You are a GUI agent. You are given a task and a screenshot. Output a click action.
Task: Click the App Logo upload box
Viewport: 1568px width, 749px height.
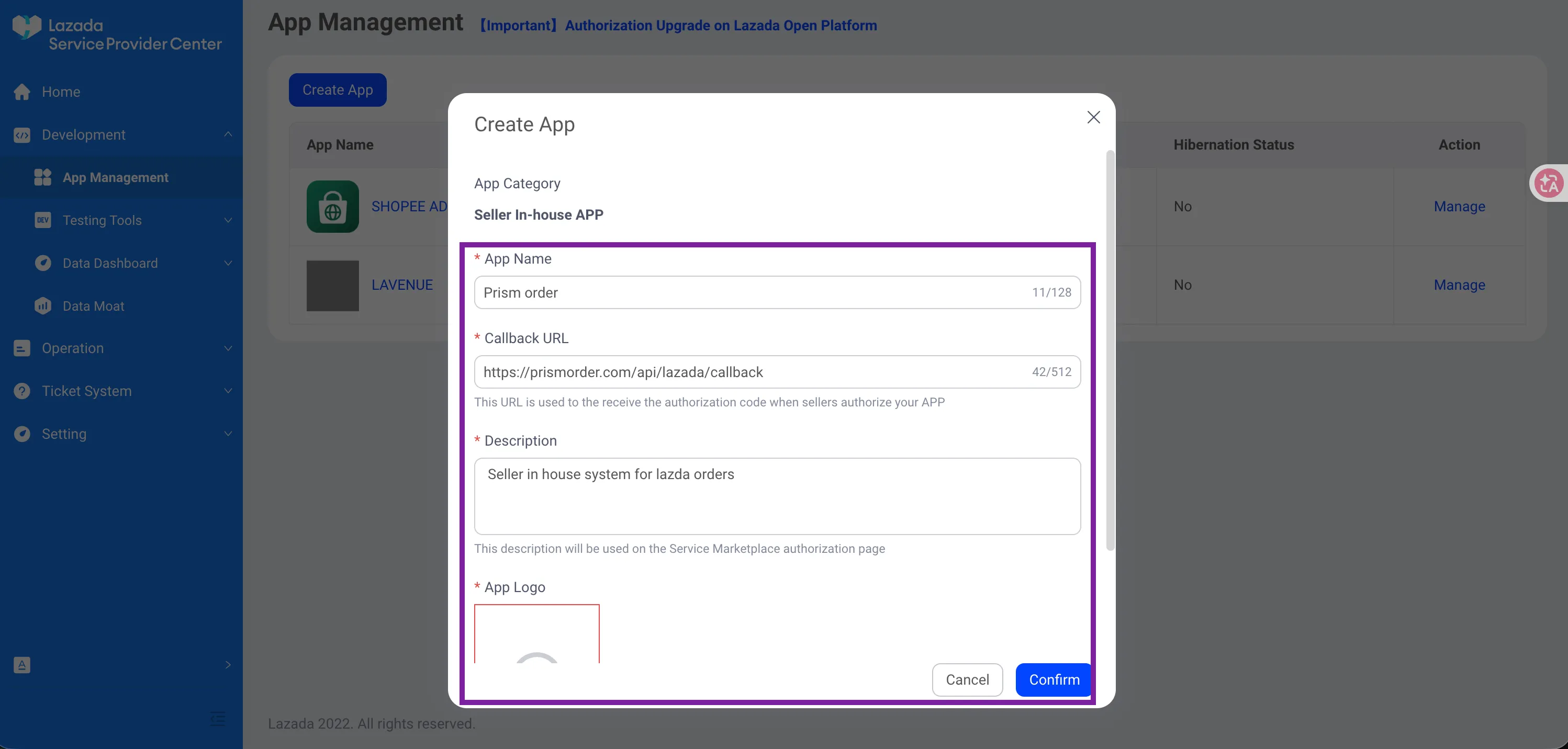pos(537,634)
